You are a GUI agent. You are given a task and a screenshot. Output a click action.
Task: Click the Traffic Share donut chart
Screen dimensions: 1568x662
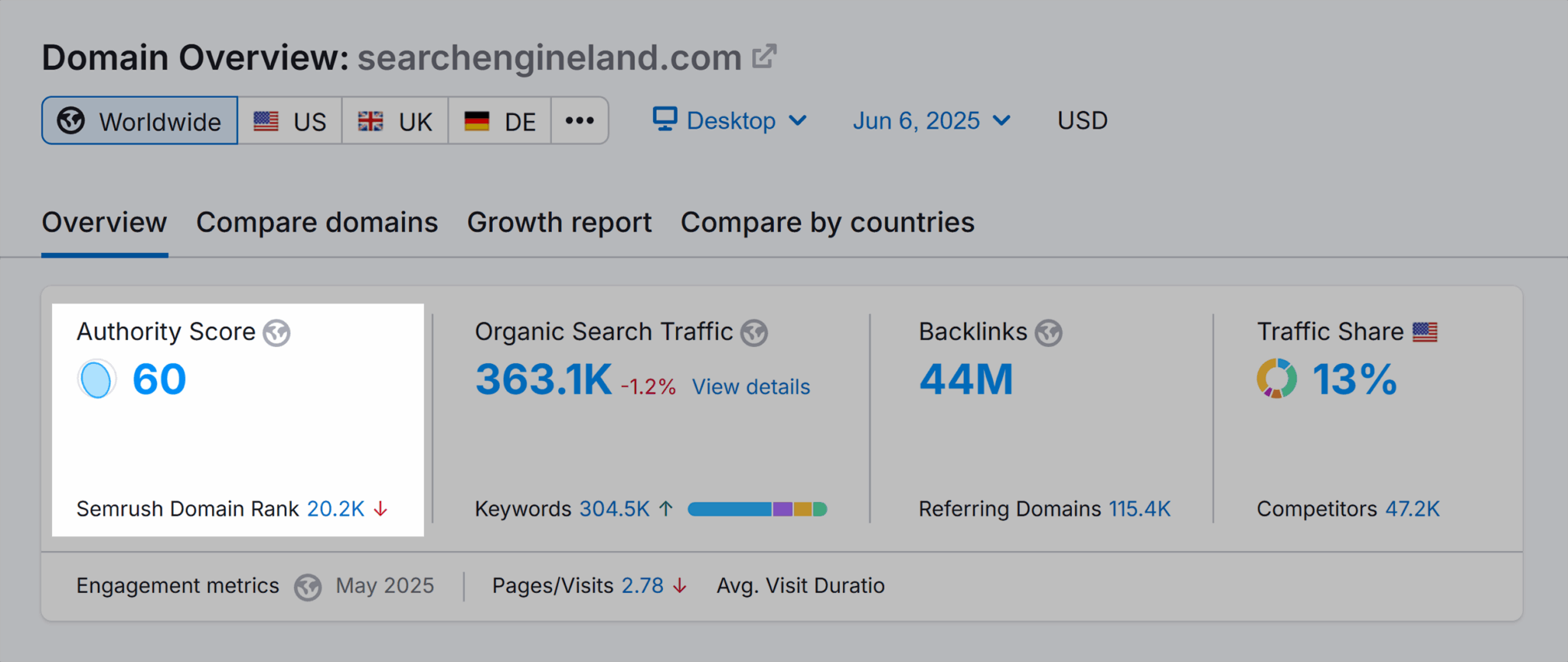point(1276,379)
